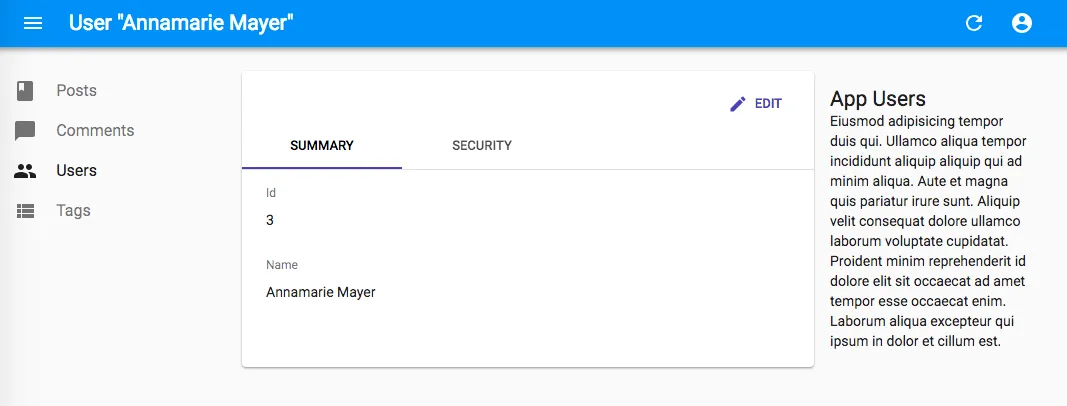This screenshot has width=1067, height=406.
Task: Click the Id value 3
Action: coord(270,220)
